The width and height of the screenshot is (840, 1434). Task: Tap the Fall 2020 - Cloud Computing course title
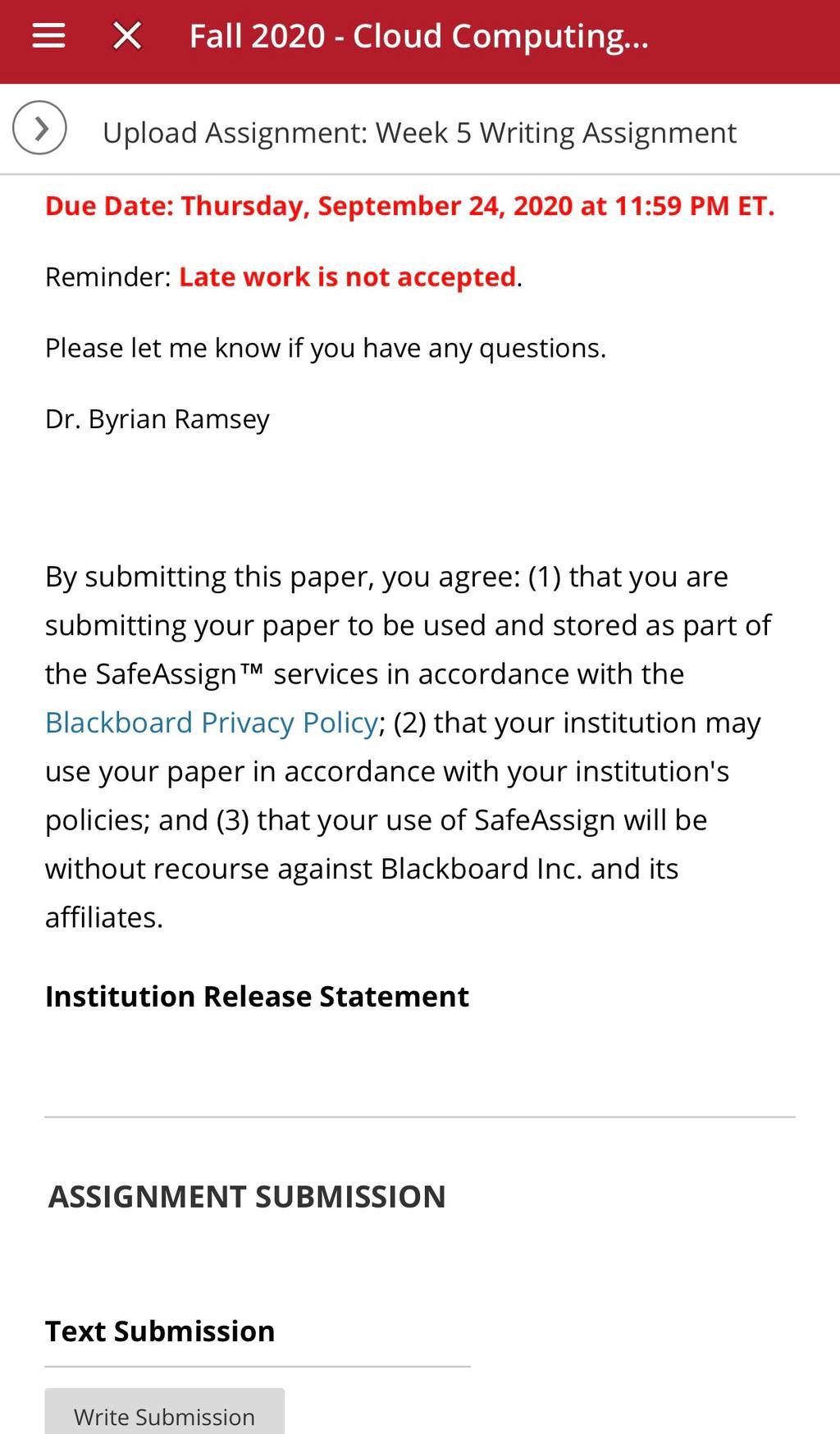[419, 36]
